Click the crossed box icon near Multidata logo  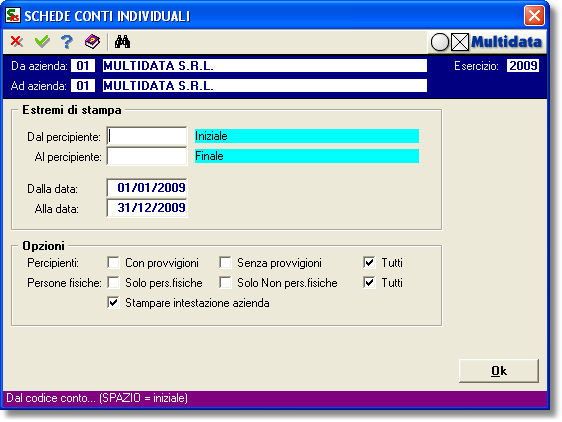point(460,42)
